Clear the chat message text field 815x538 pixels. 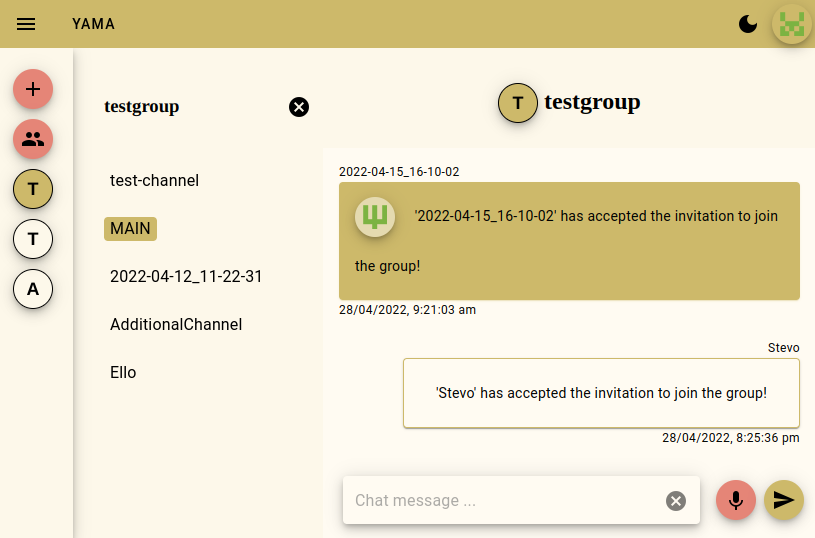[676, 501]
